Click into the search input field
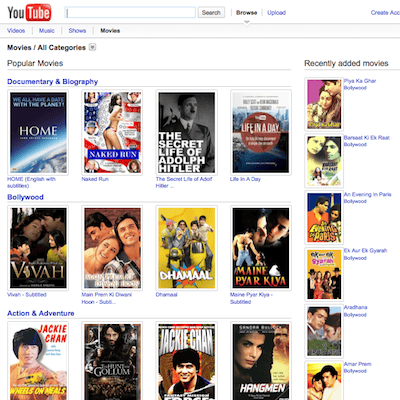 point(130,13)
